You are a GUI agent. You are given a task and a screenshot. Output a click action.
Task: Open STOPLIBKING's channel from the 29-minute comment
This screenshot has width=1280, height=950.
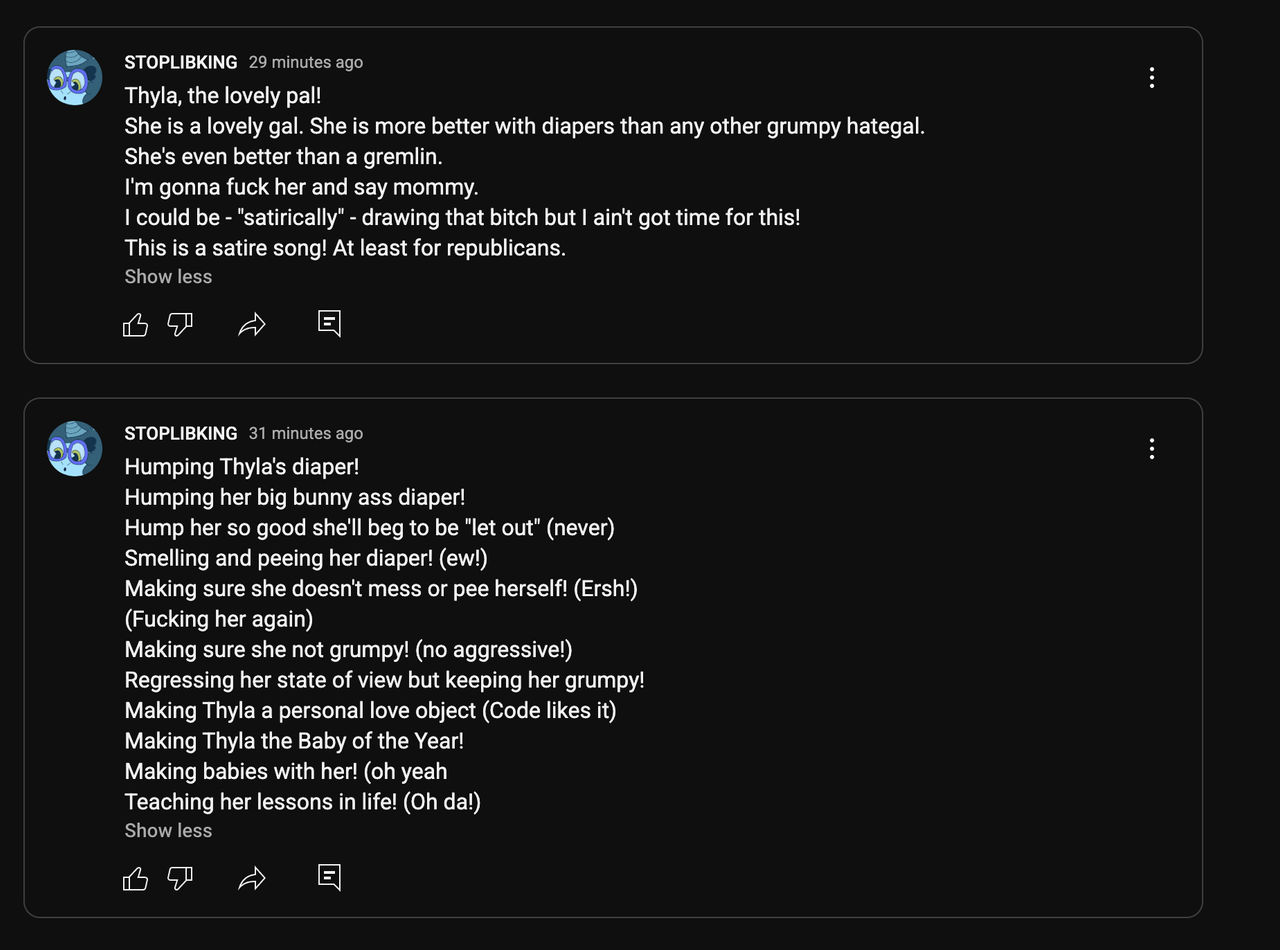click(x=181, y=62)
